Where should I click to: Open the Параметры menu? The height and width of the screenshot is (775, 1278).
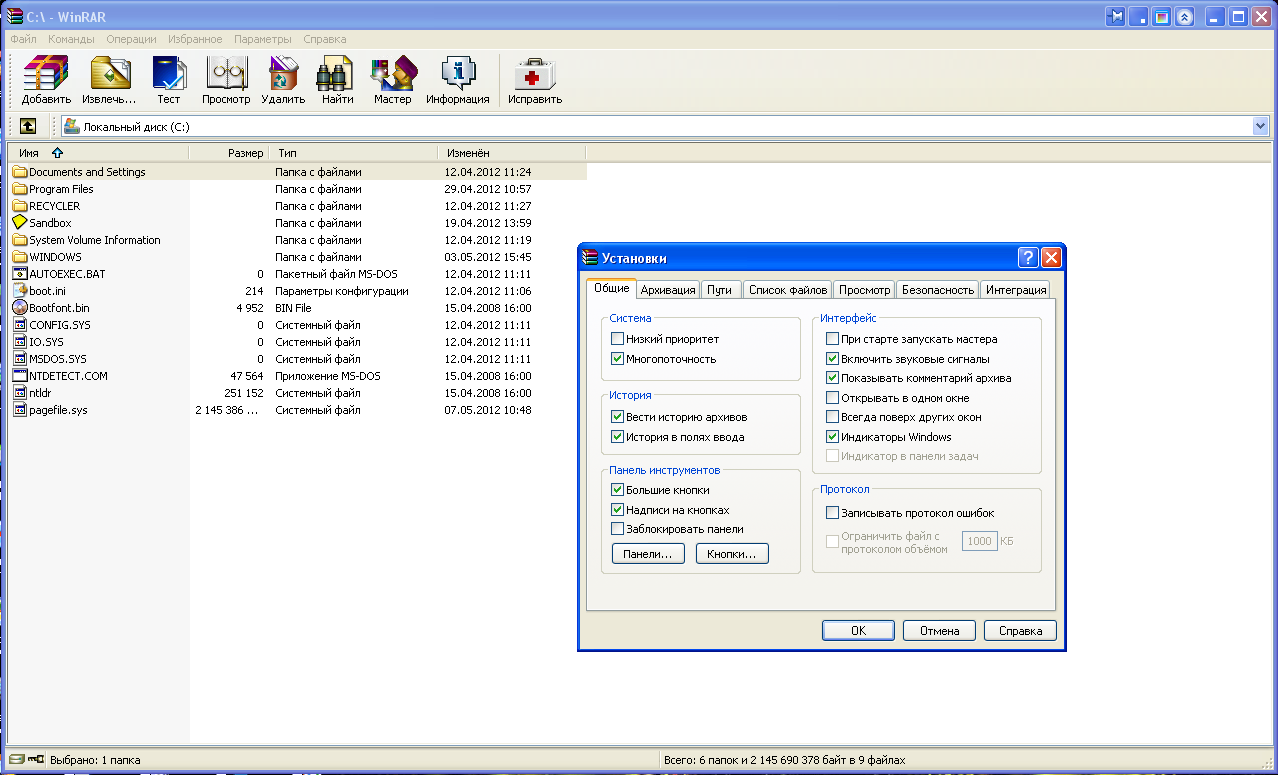[x=263, y=39]
